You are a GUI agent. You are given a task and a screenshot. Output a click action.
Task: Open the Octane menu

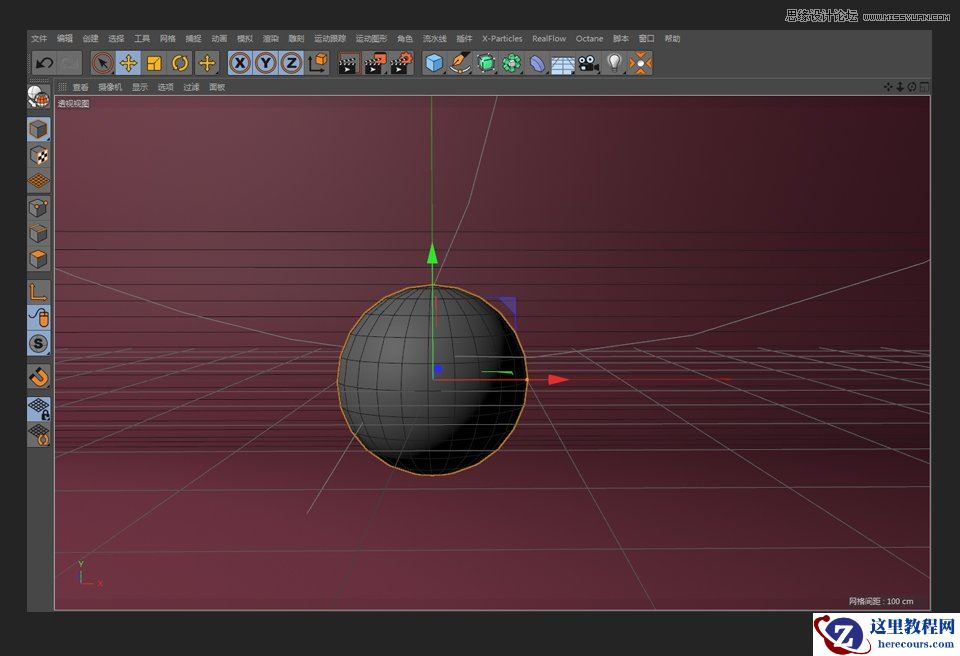click(x=589, y=39)
